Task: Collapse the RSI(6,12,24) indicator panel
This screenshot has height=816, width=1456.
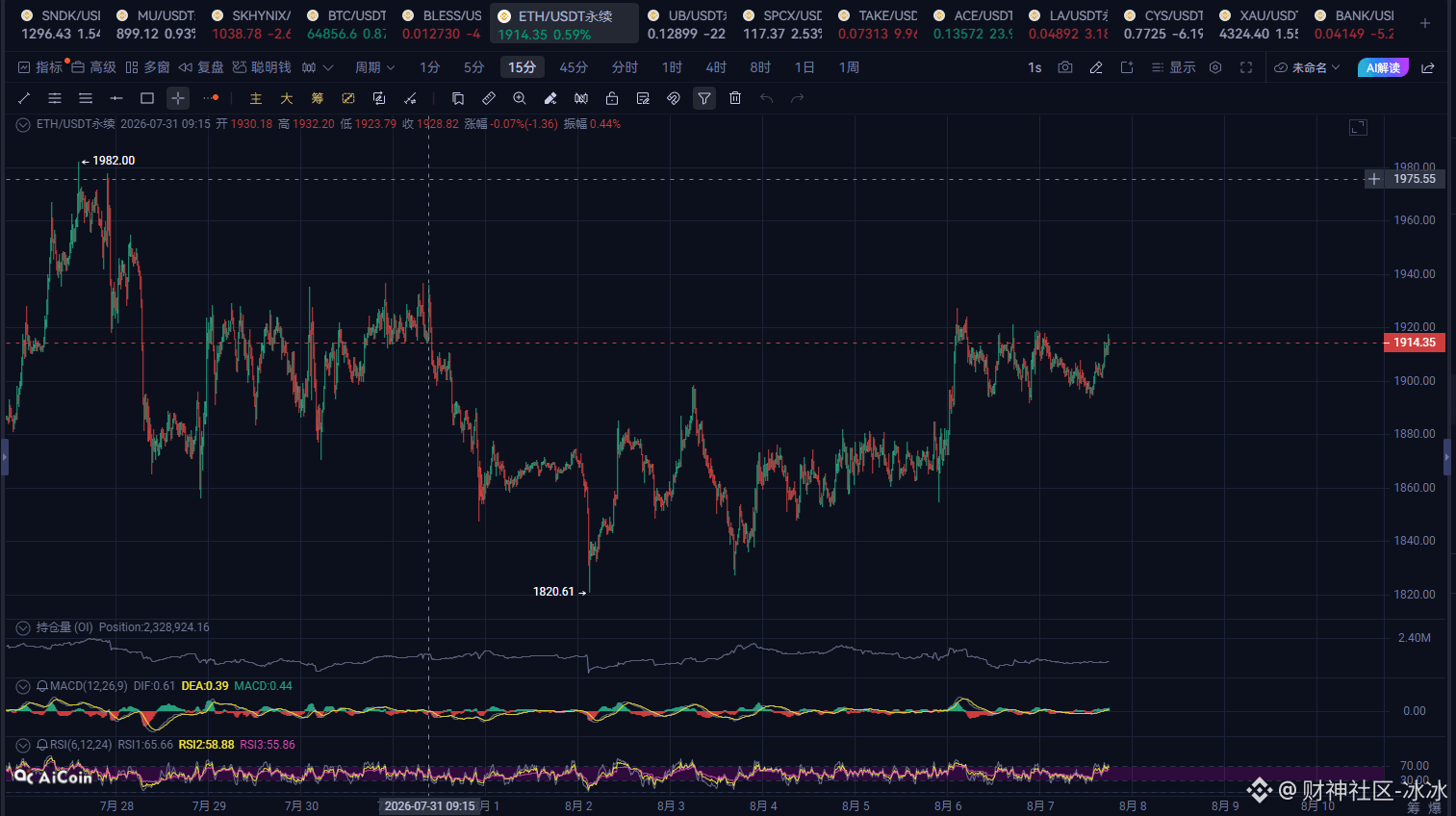Action: pos(23,745)
